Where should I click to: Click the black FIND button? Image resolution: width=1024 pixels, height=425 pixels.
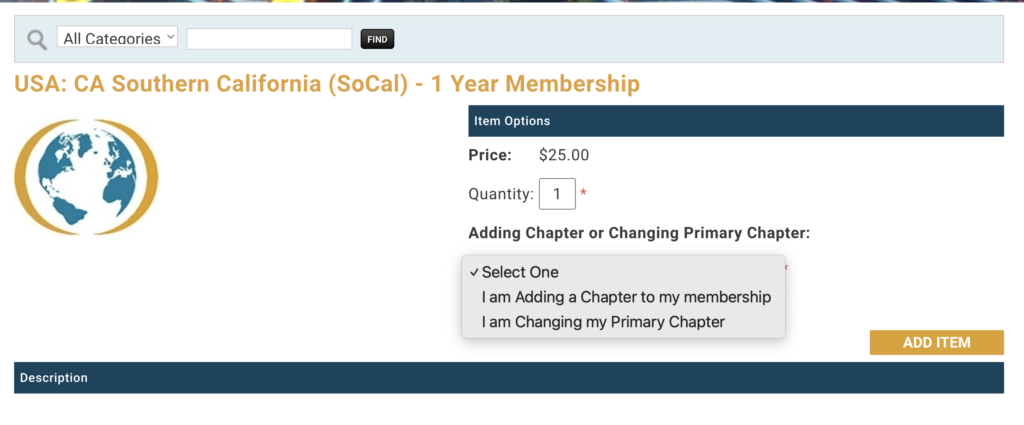(377, 39)
